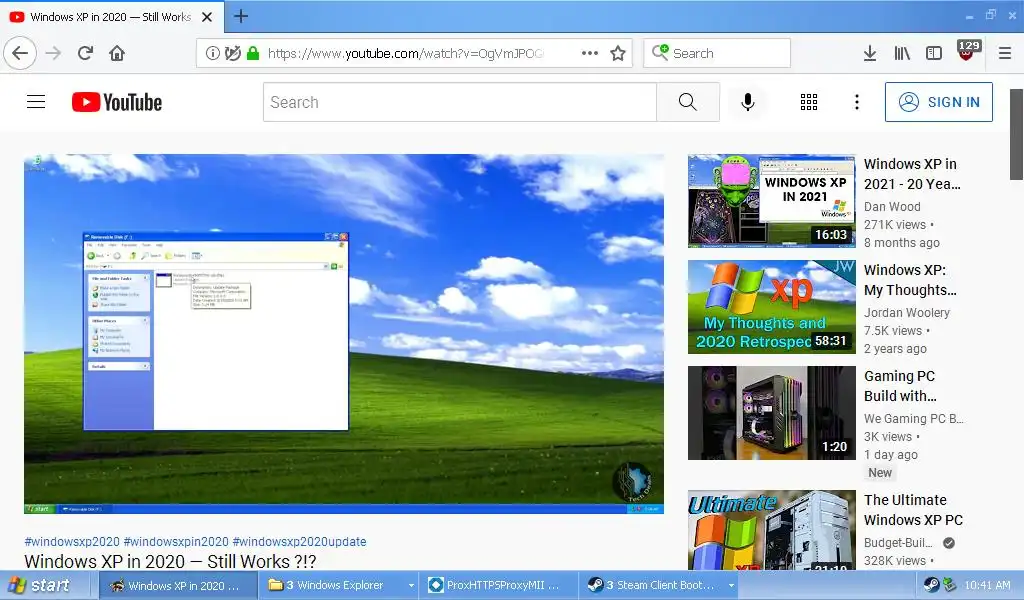Screen dimensions: 1024x600
Task: Open the 'Windows XP in 2021' video title
Action: click(x=912, y=174)
